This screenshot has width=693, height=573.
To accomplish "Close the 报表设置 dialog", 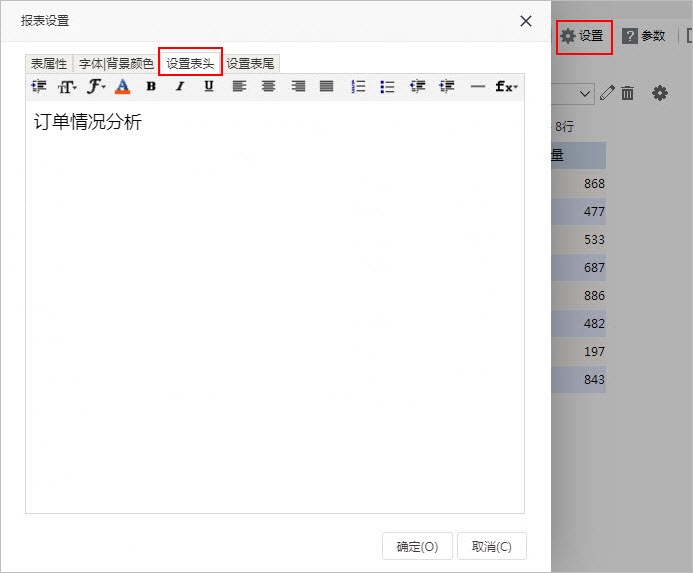I will [525, 21].
